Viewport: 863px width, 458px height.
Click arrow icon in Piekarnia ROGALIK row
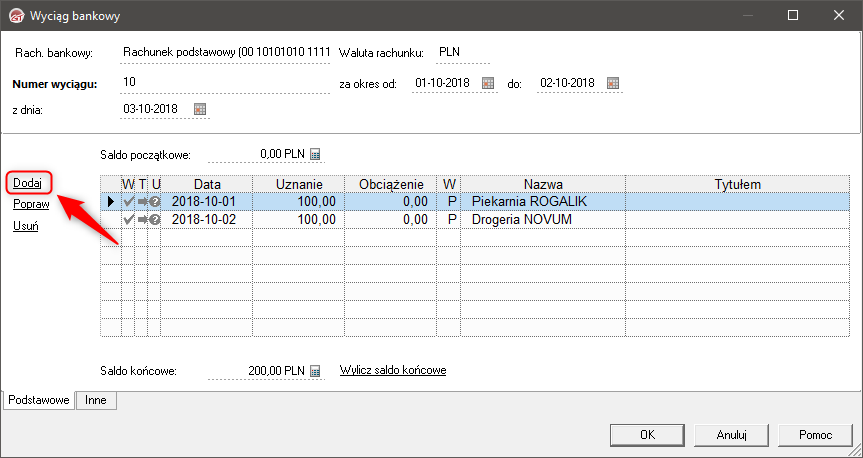(x=143, y=201)
